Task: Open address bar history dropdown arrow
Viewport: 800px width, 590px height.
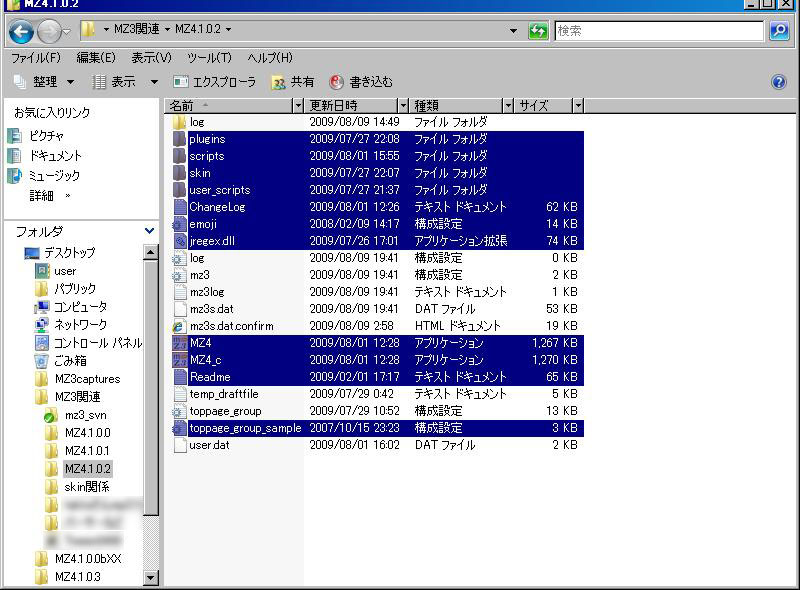Action: tap(513, 31)
